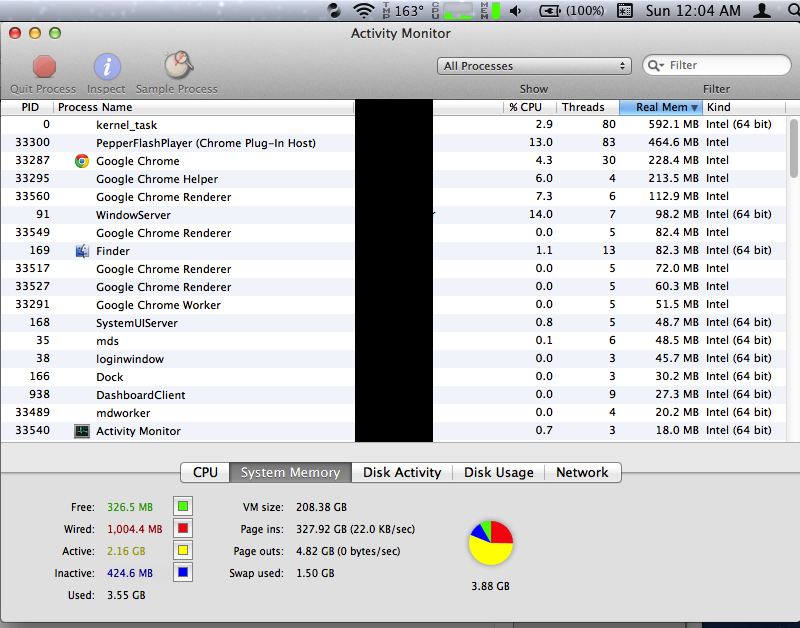Open the volume speaker menu bar icon
The width and height of the screenshot is (800, 628).
coord(516,10)
